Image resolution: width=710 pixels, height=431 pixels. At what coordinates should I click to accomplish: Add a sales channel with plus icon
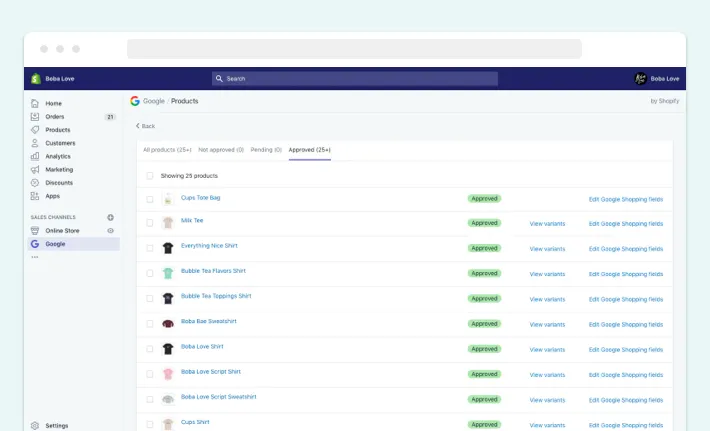pyautogui.click(x=110, y=217)
